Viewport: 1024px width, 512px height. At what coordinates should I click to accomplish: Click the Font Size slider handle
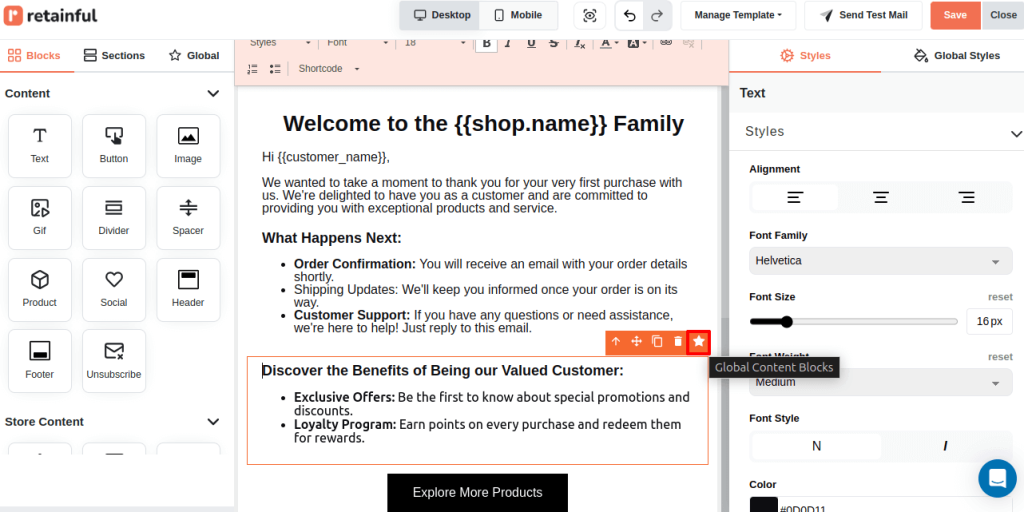(786, 321)
